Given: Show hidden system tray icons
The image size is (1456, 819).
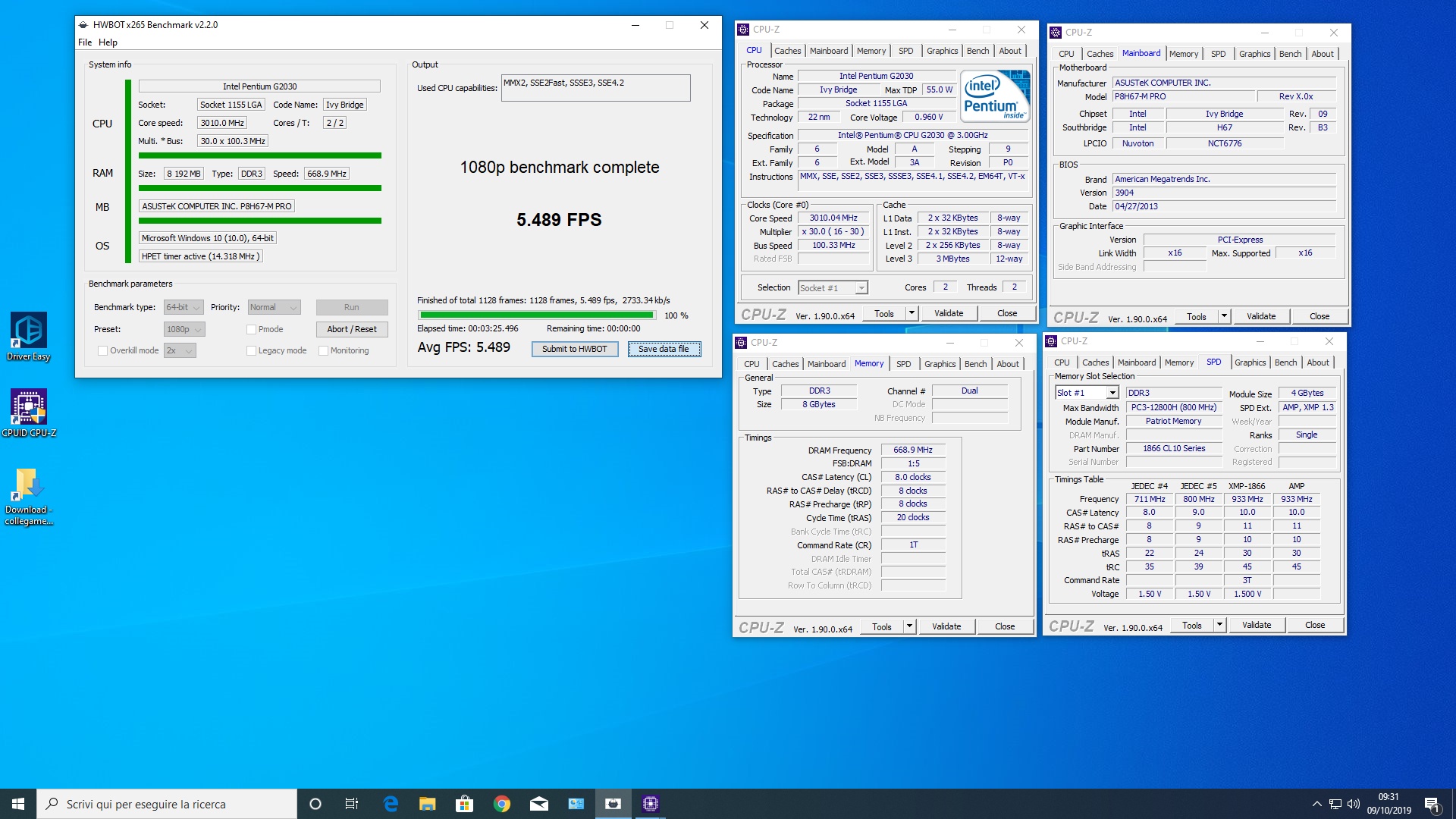Looking at the screenshot, I should pos(1317,804).
